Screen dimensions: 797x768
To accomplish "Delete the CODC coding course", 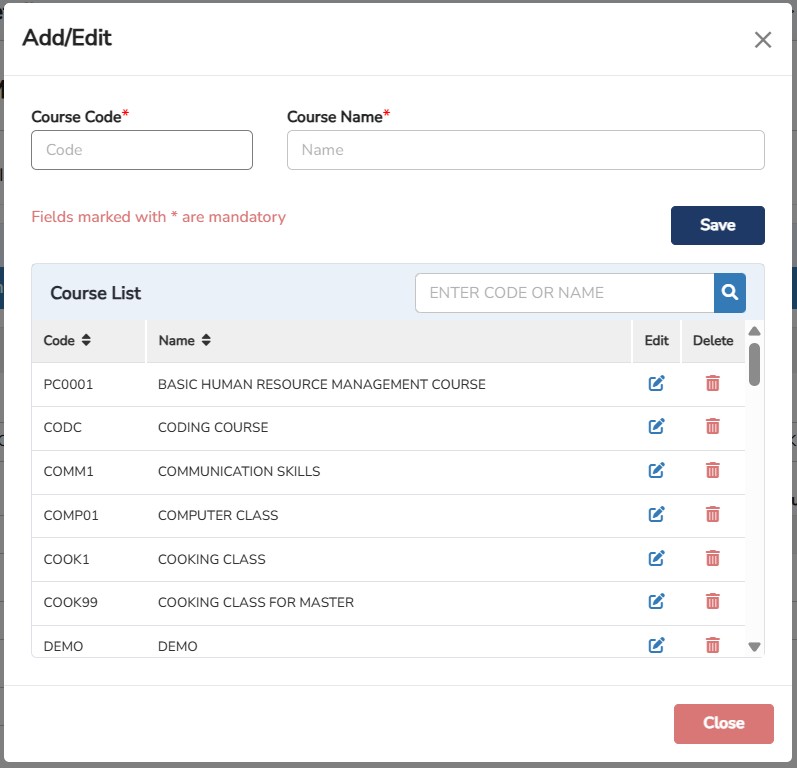I will click(x=712, y=427).
